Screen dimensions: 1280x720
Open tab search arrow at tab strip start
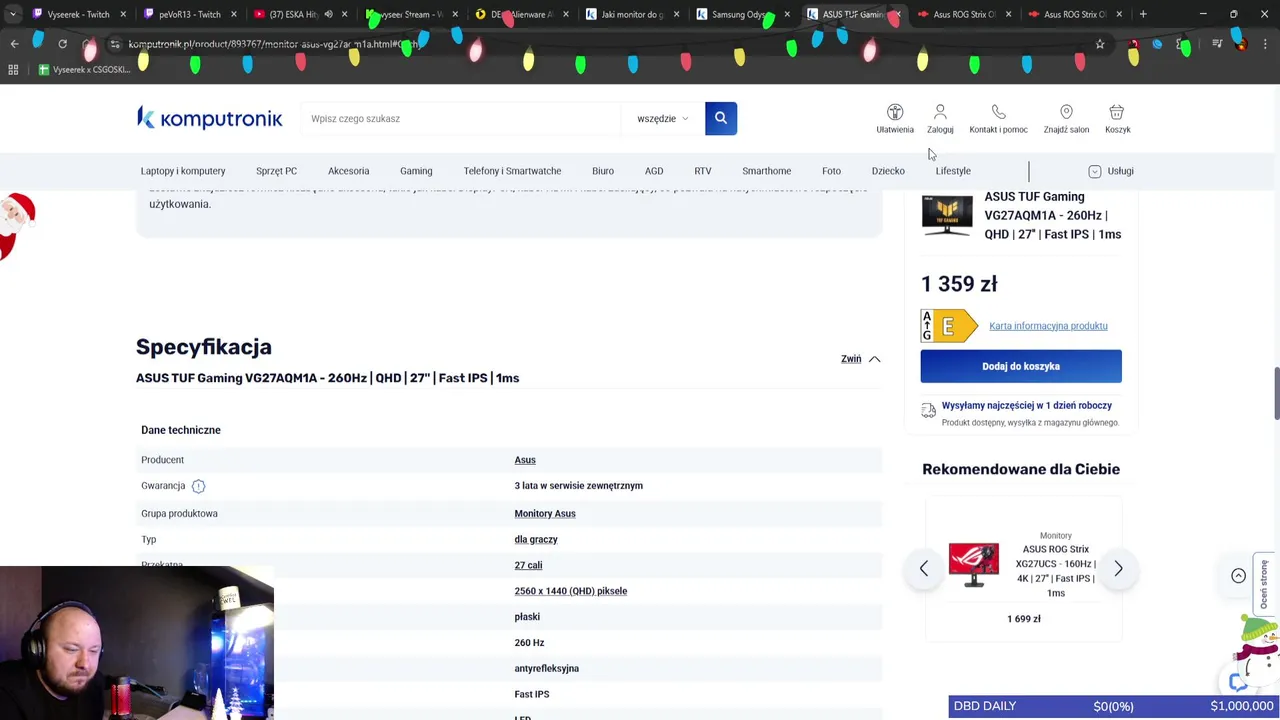(x=12, y=14)
